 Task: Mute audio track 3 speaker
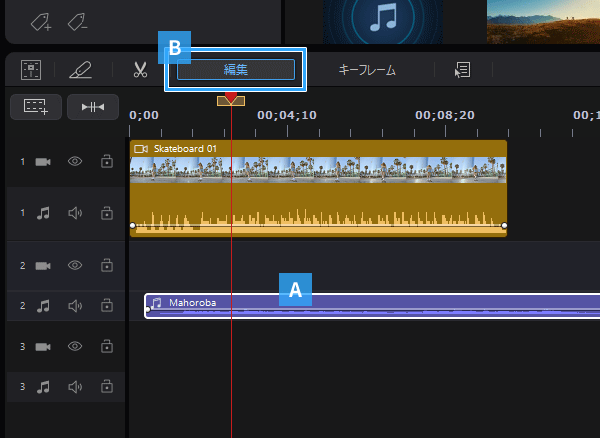75,387
